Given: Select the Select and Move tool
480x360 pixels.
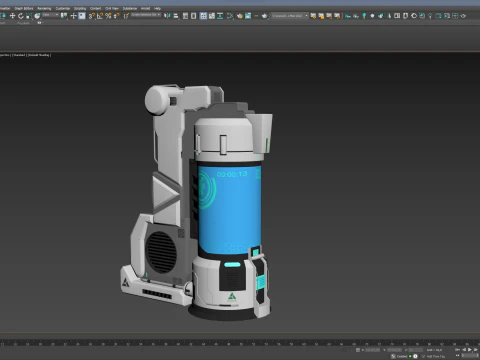Looking at the screenshot, I should point(12,16).
